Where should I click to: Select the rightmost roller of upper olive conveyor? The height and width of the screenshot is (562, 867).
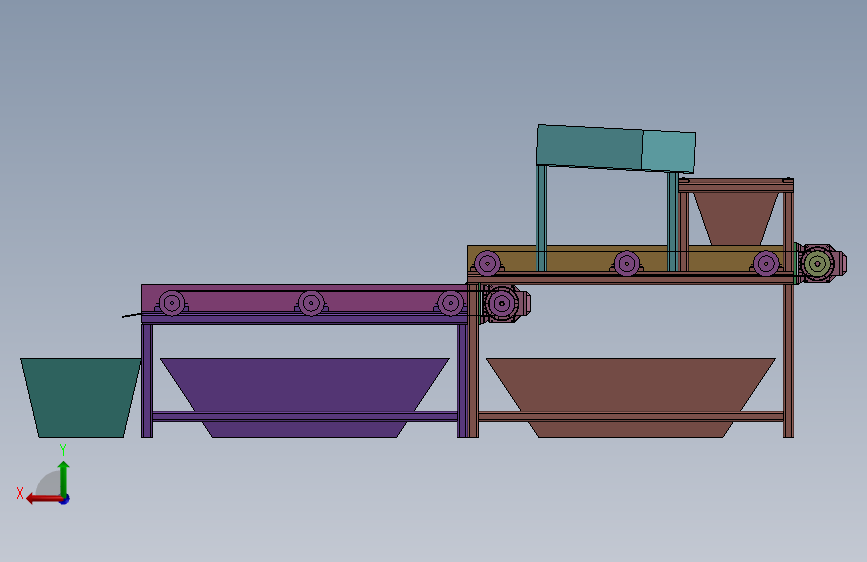coord(766,264)
